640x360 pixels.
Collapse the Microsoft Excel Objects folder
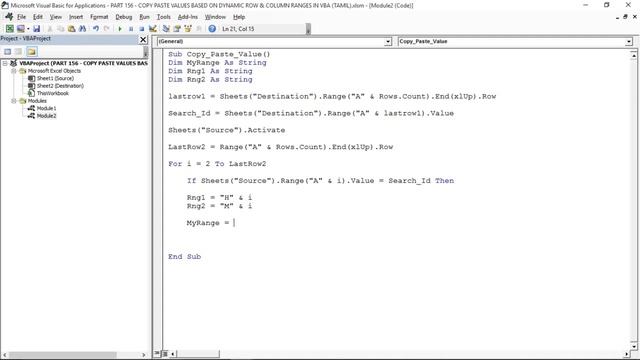[x=13, y=71]
